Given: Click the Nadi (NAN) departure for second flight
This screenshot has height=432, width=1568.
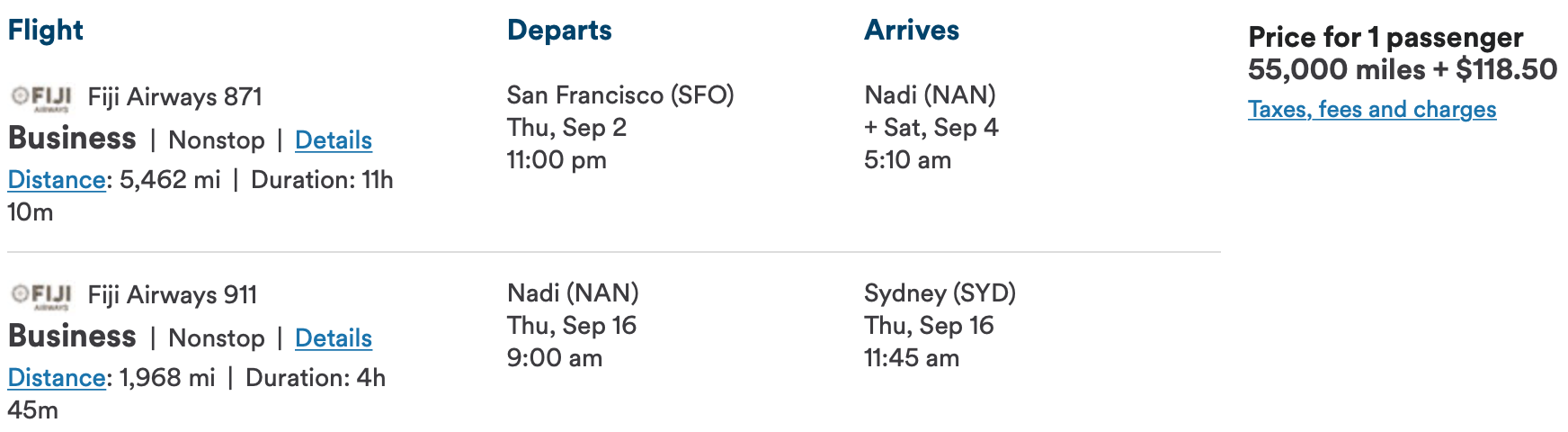Looking at the screenshot, I should 573,293.
